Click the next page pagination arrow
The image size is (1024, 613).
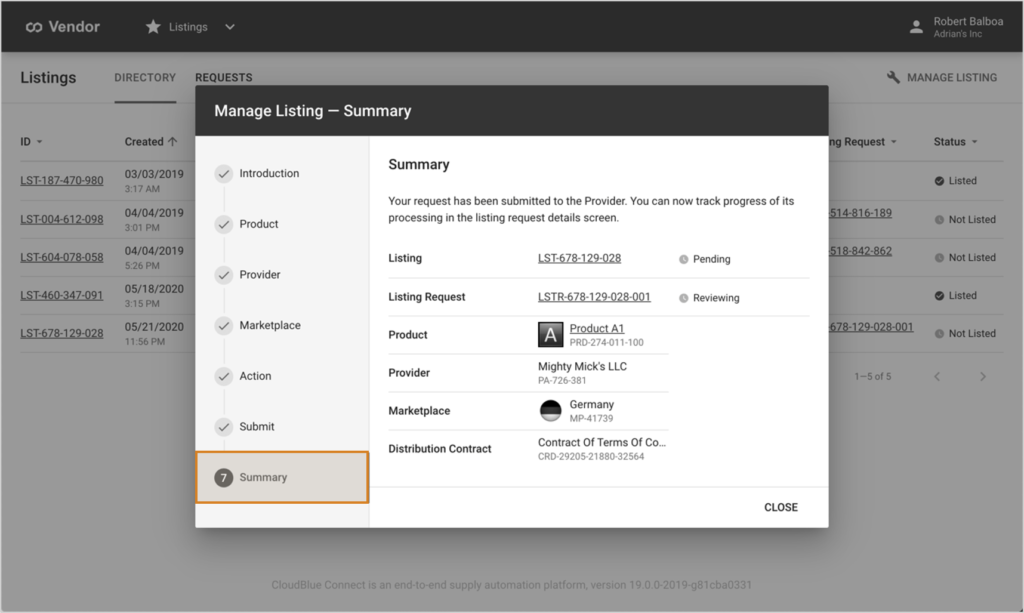982,376
